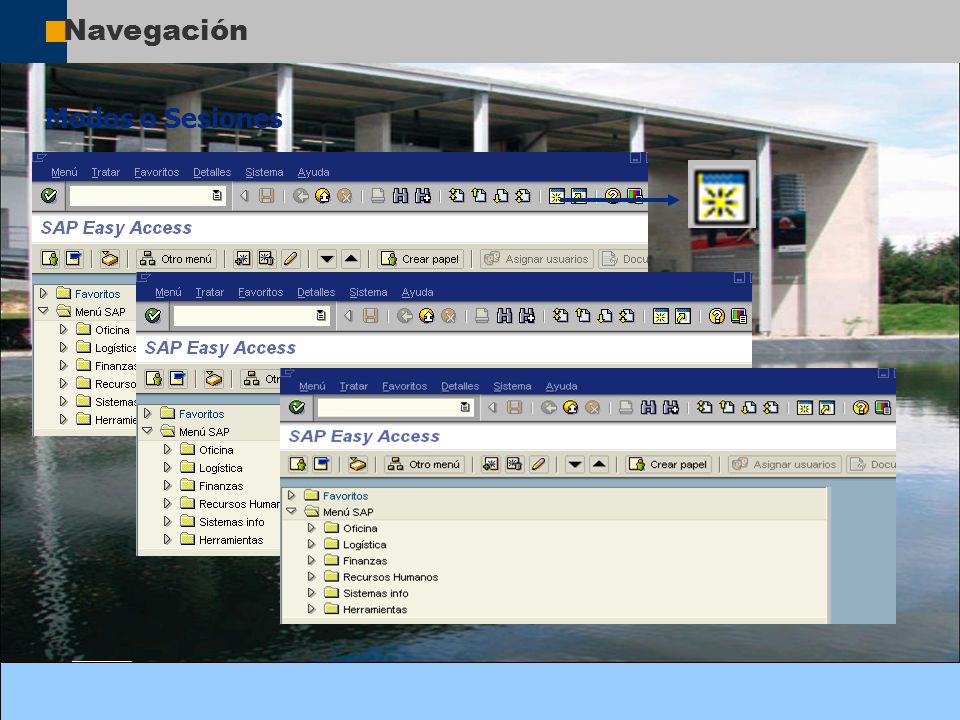Expand Favoritos folder in front window
Image resolution: width=960 pixels, height=720 pixels.
[292, 495]
